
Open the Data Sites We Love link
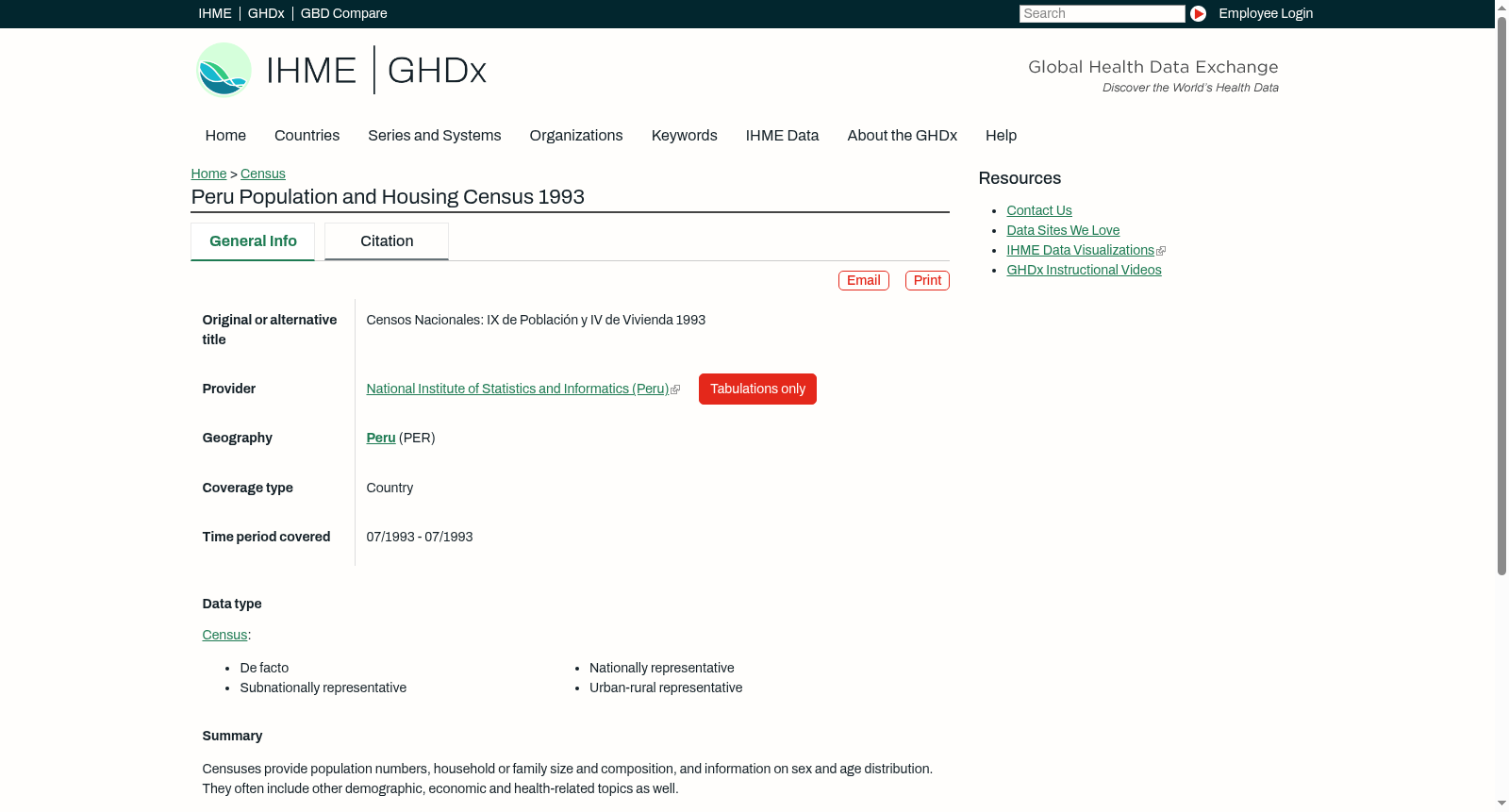coord(1063,230)
